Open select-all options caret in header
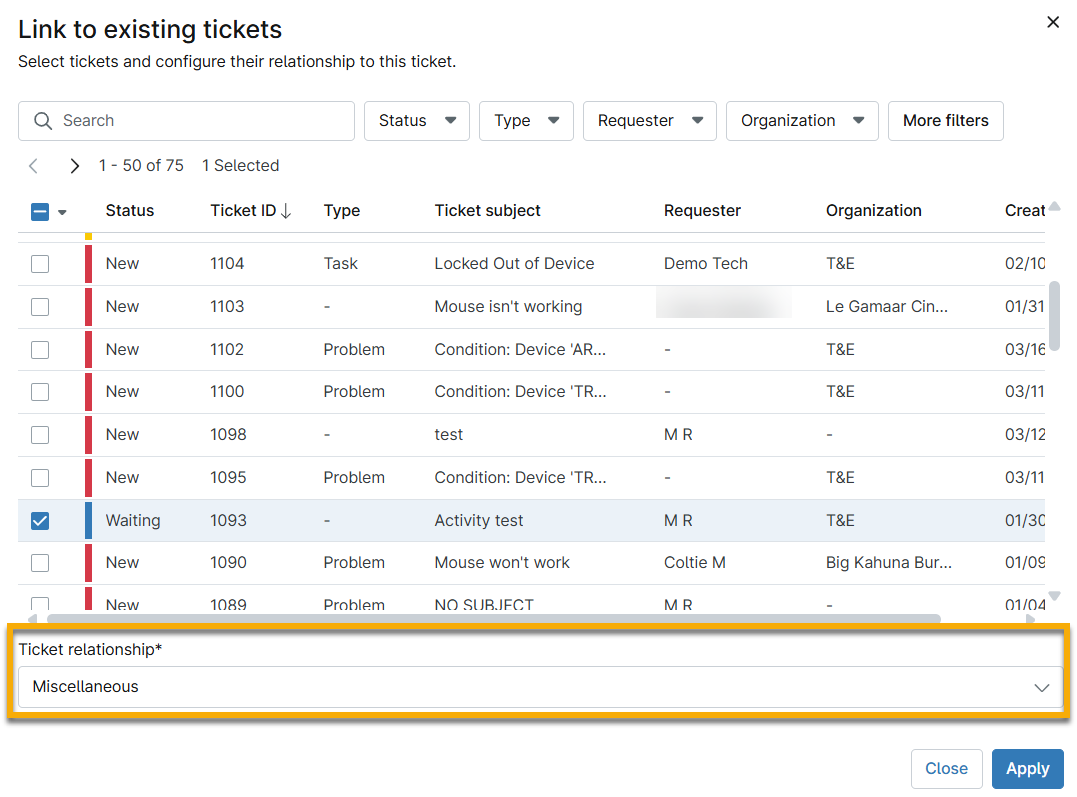The width and height of the screenshot is (1077, 797). pos(62,212)
